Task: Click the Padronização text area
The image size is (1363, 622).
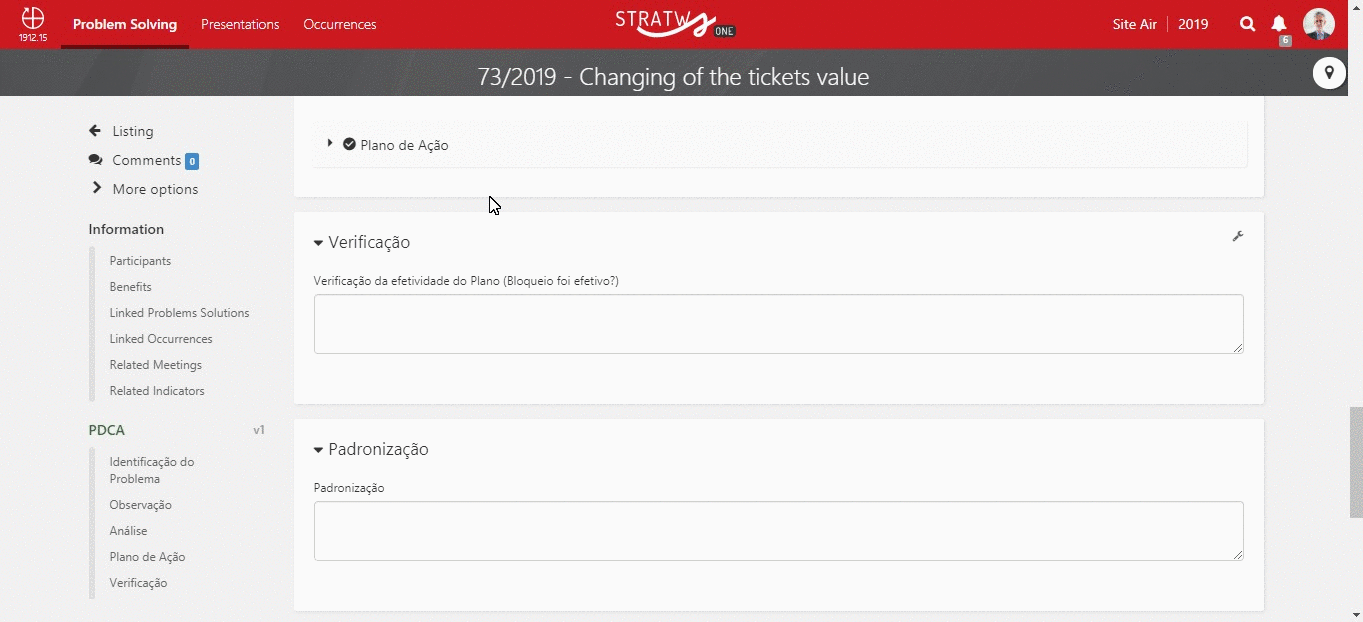Action: click(x=779, y=531)
